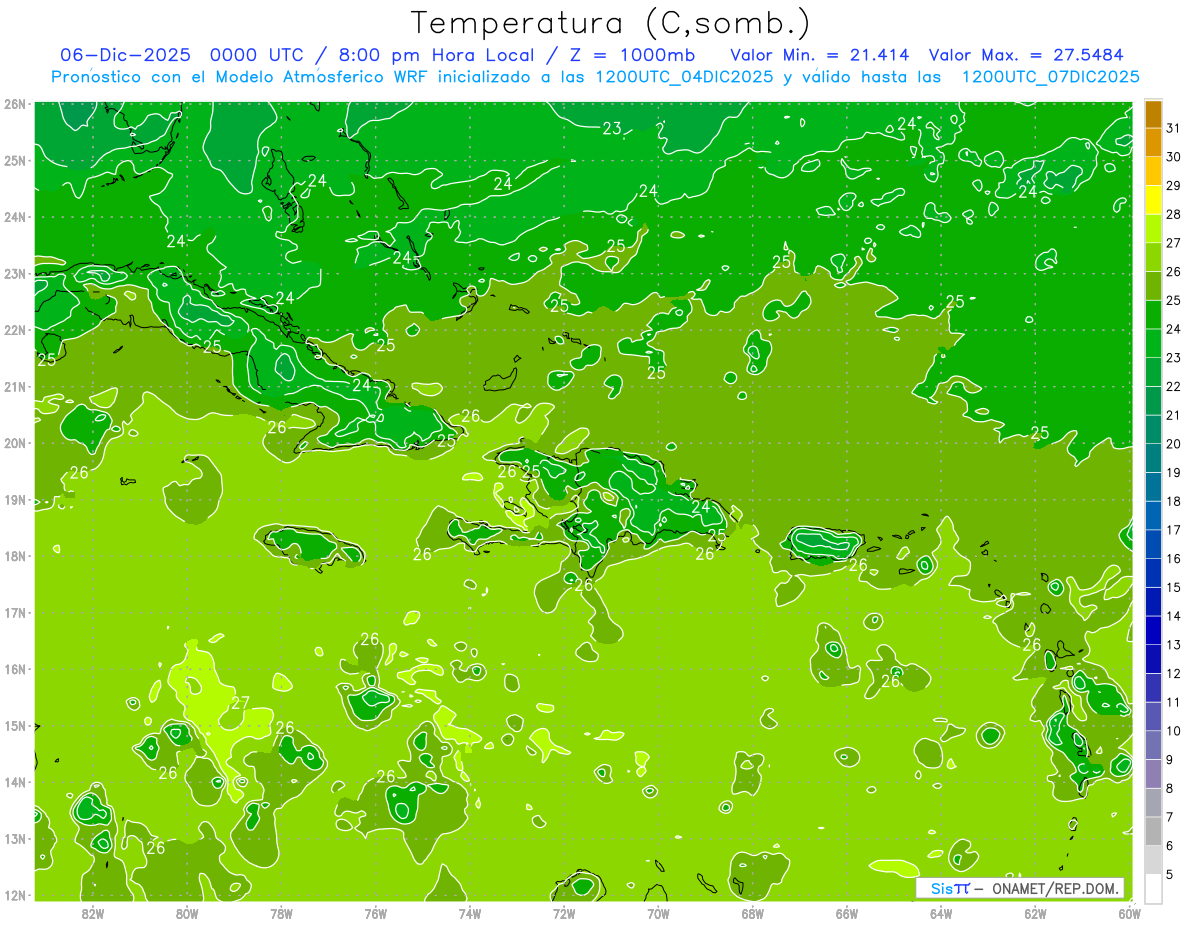The height and width of the screenshot is (927, 1200).
Task: Click the longitude axis label 72W
Action: 564,912
